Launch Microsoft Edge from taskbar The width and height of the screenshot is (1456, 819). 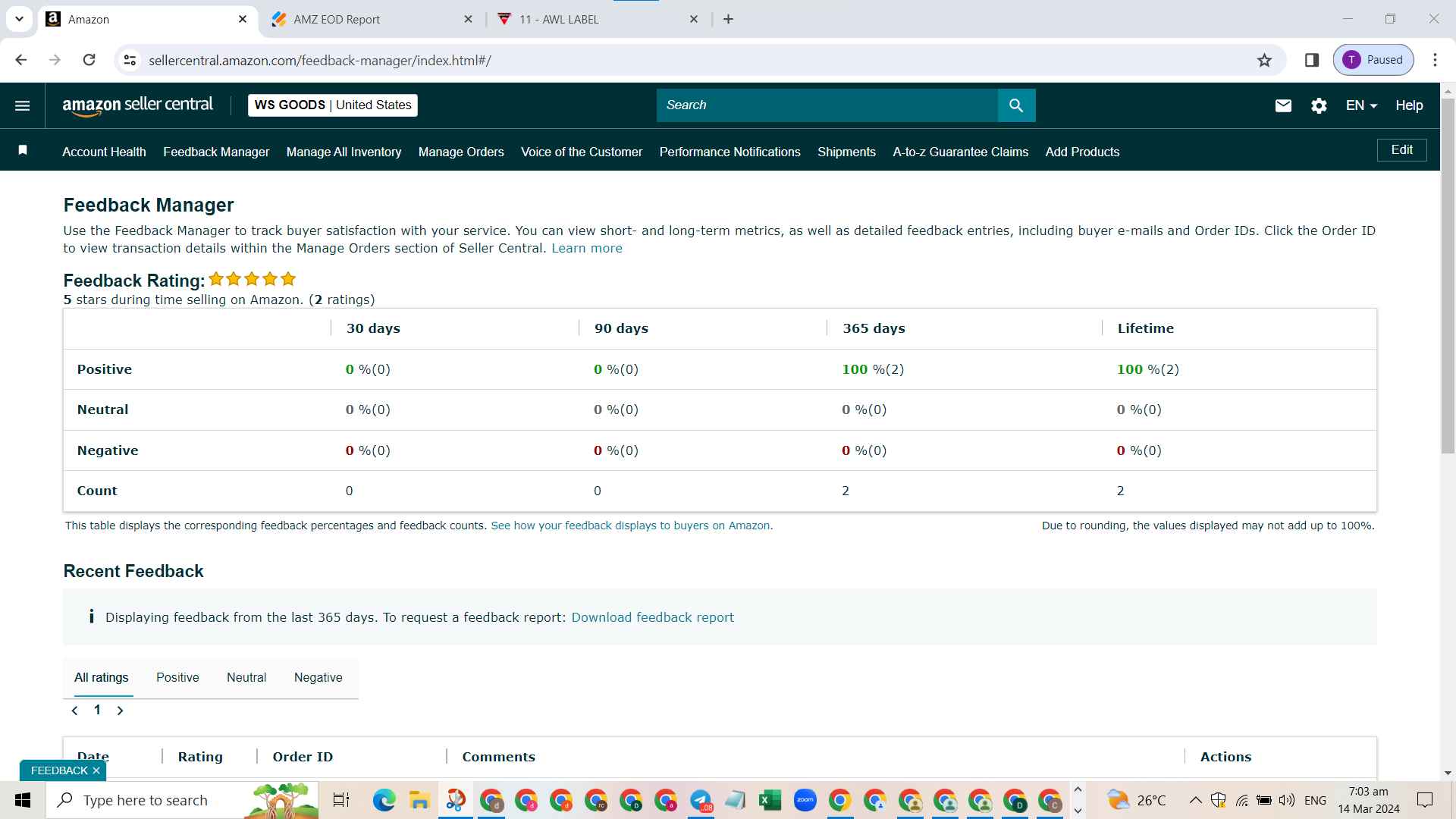click(x=384, y=800)
